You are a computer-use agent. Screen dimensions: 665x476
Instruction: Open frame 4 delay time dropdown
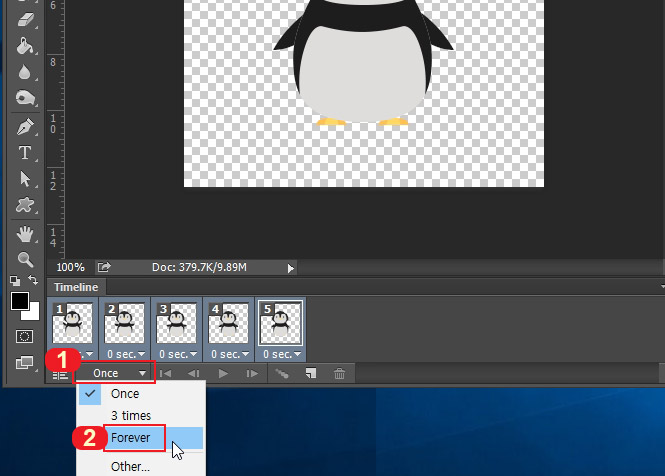[230, 354]
